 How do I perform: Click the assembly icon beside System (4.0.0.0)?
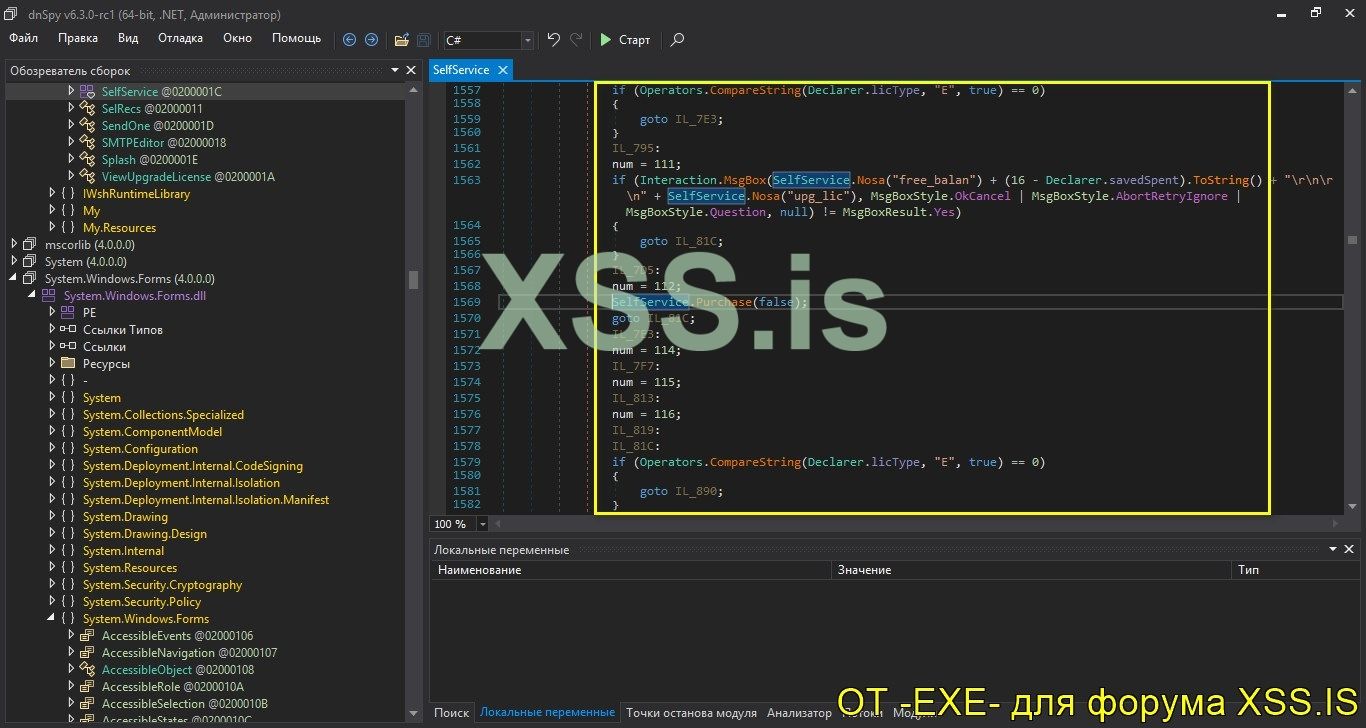pos(31,261)
